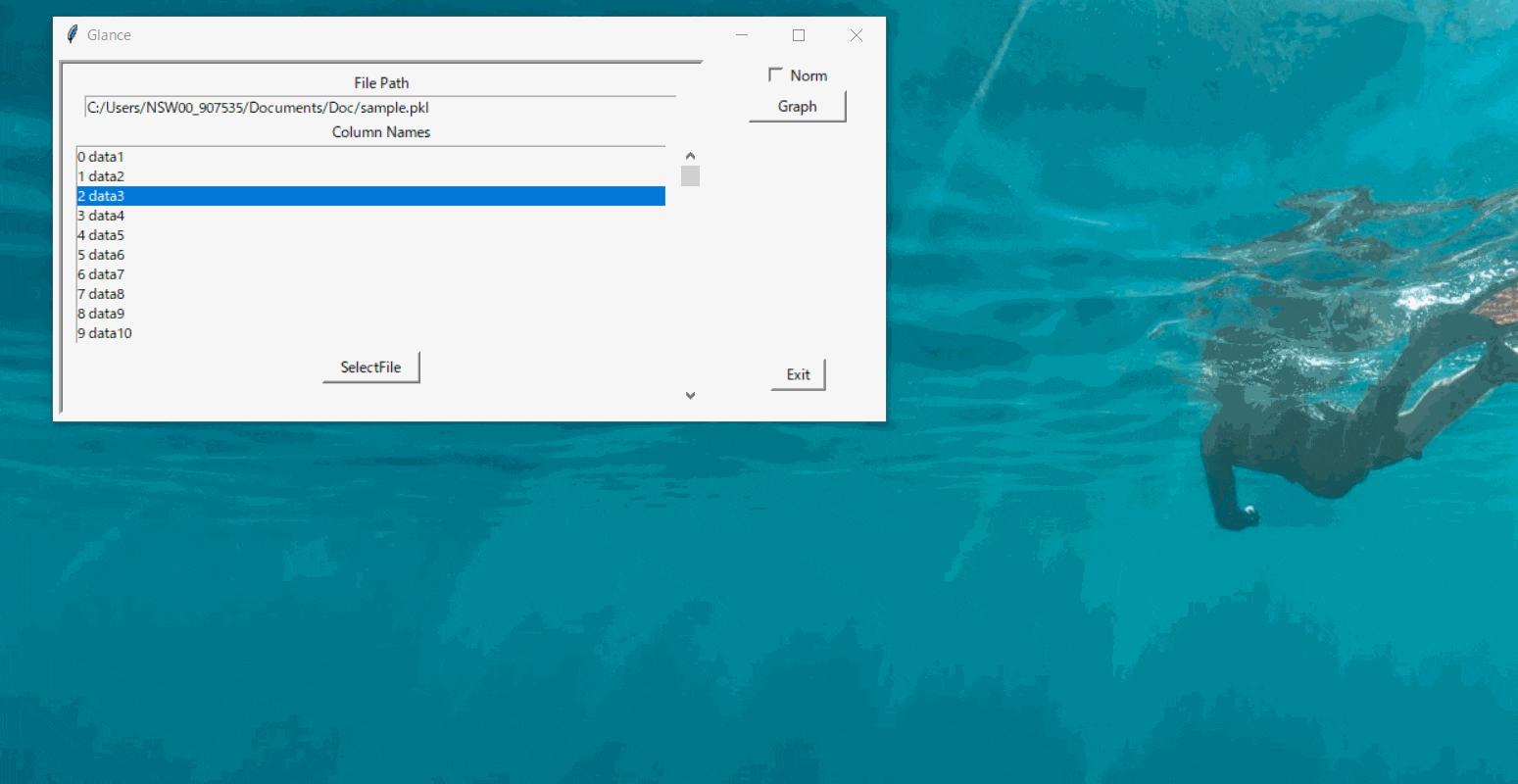Select the '4 data5' column row
The height and width of the screenshot is (784, 1518).
pyautogui.click(x=371, y=235)
